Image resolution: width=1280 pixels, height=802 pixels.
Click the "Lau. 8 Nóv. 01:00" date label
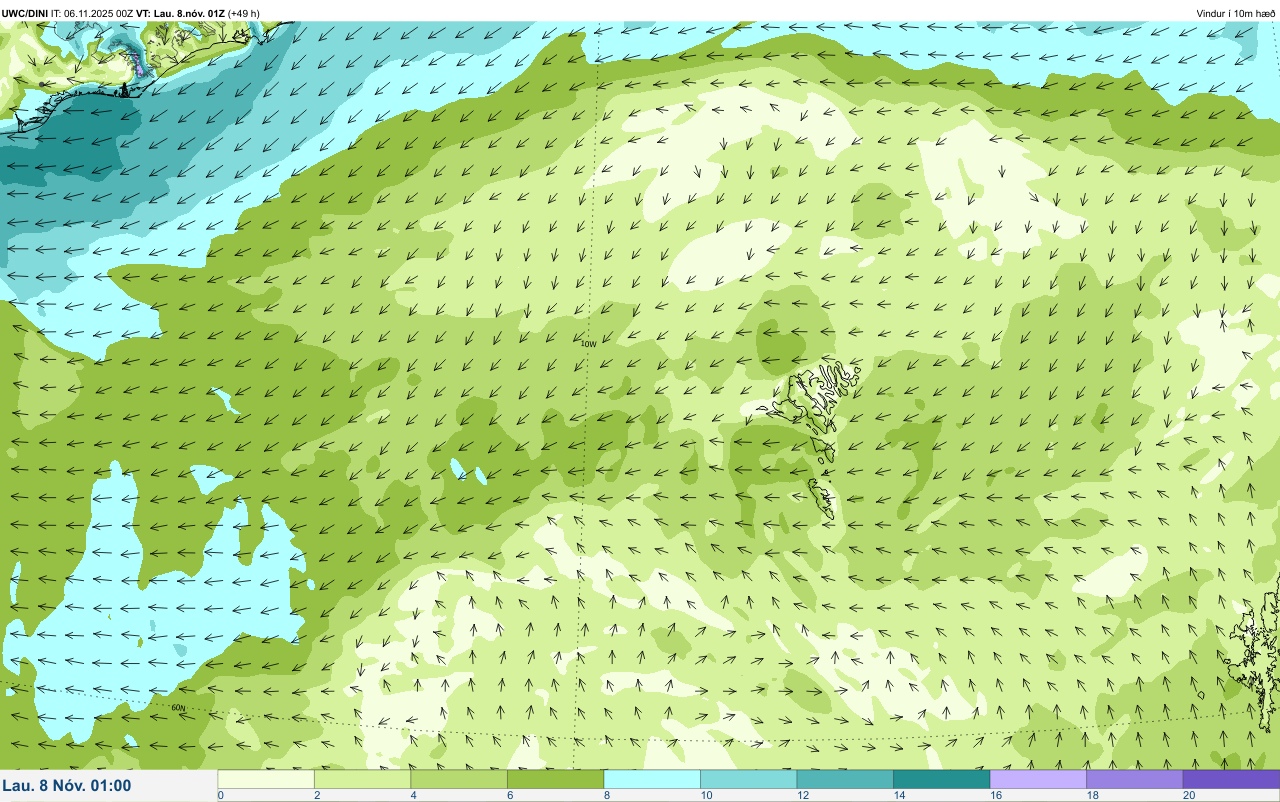click(x=67, y=786)
